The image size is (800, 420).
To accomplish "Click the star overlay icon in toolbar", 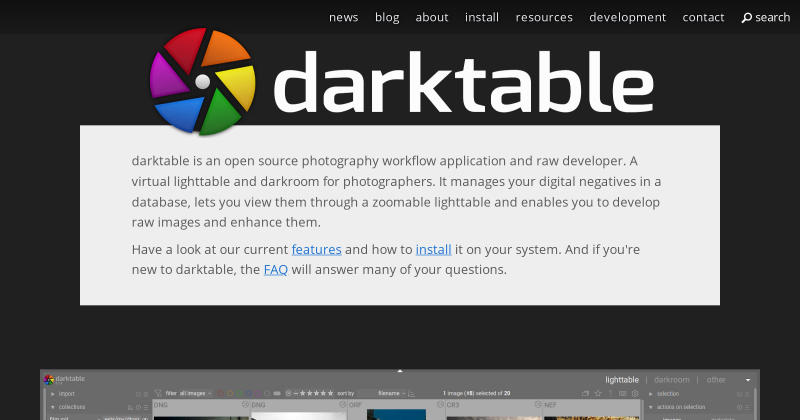I will (x=598, y=393).
